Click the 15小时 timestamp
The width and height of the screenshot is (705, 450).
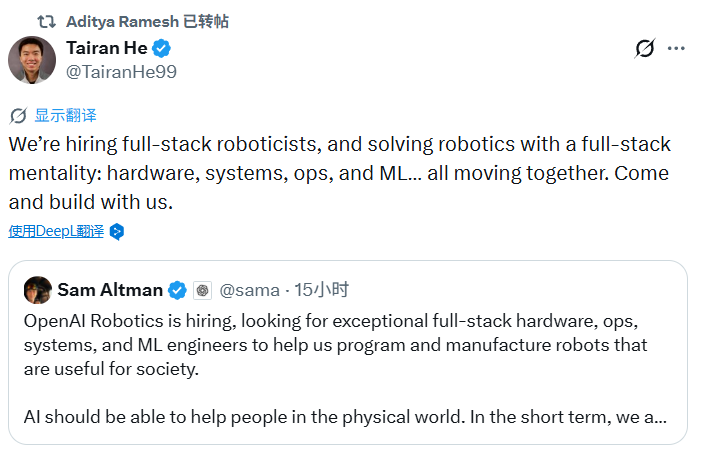pos(322,290)
